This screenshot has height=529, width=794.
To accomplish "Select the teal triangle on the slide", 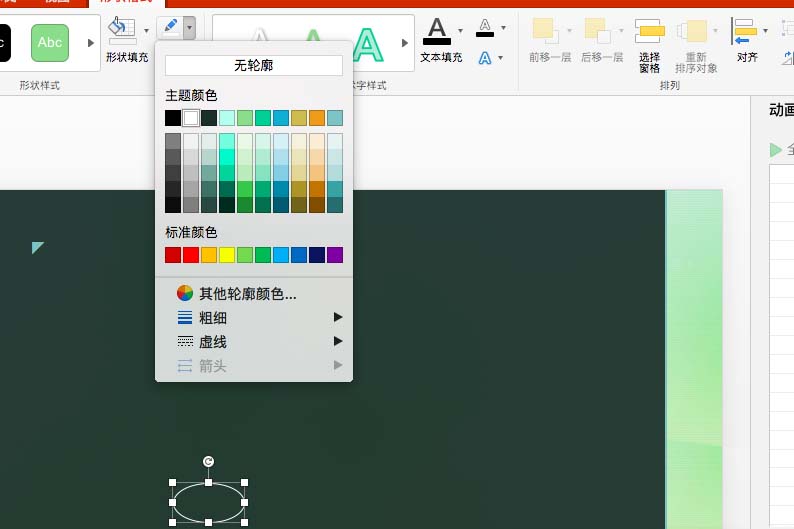I will [x=37, y=247].
